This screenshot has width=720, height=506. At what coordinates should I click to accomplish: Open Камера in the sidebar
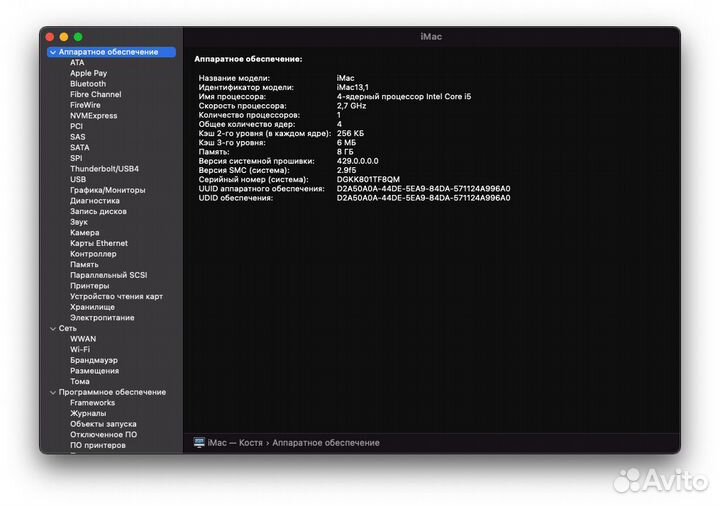pos(84,232)
